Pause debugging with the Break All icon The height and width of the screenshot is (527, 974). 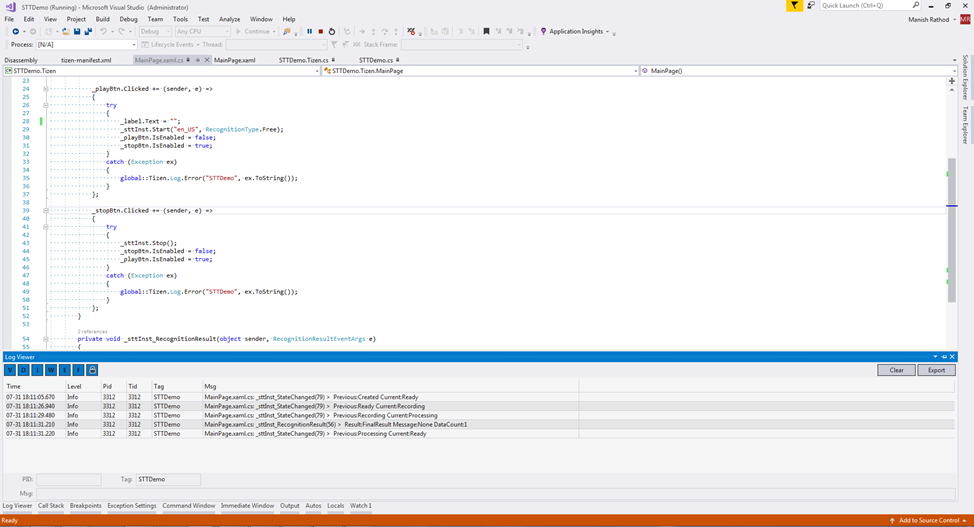coord(309,31)
